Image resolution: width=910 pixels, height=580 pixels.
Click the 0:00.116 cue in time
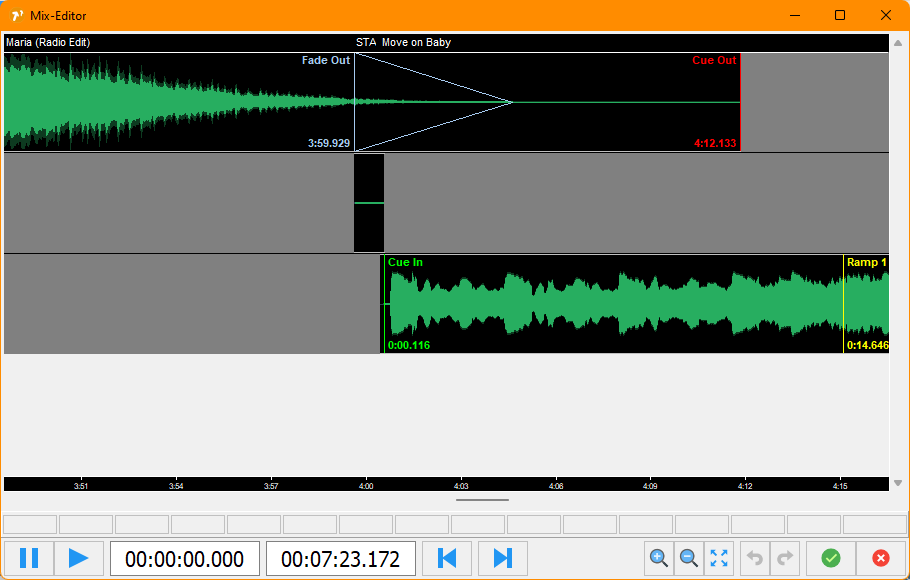click(x=409, y=345)
